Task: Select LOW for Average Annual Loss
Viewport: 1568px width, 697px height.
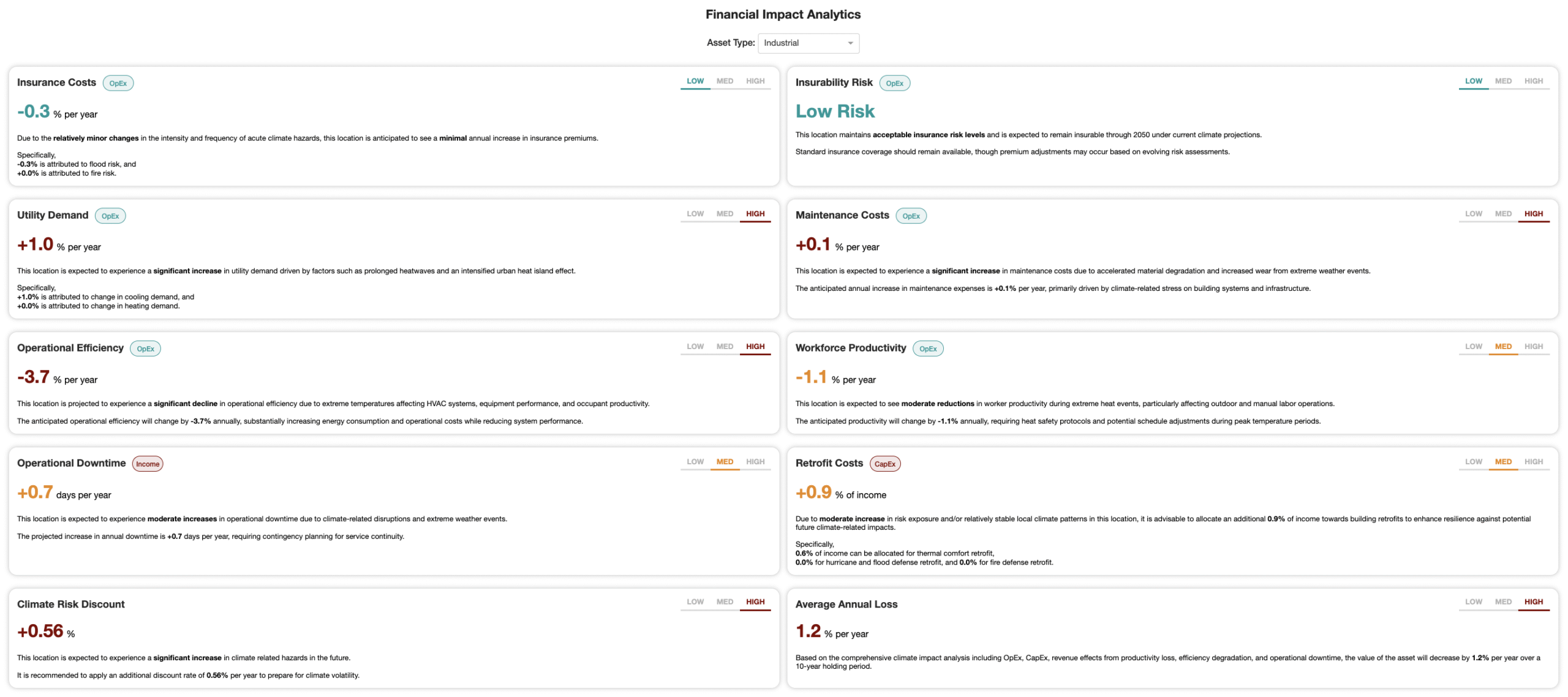Action: pos(1473,602)
